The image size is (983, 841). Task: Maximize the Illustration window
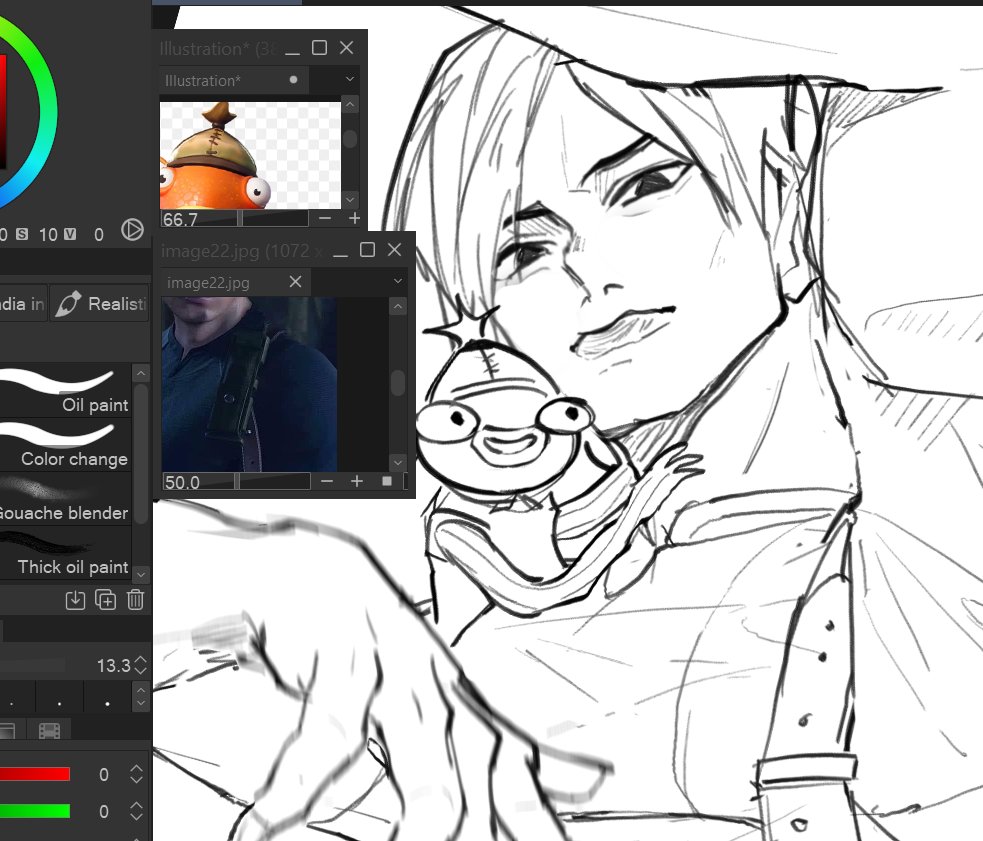click(319, 48)
